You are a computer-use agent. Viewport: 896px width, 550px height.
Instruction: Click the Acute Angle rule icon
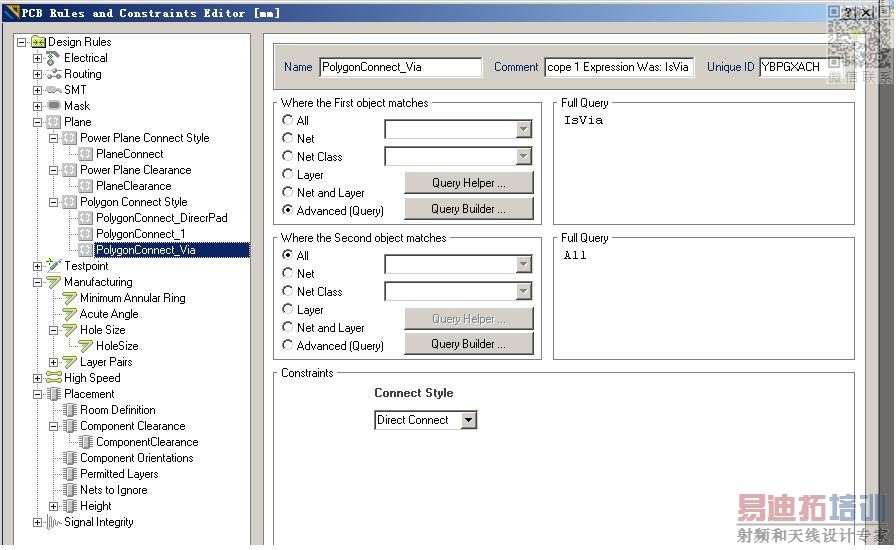pos(70,314)
